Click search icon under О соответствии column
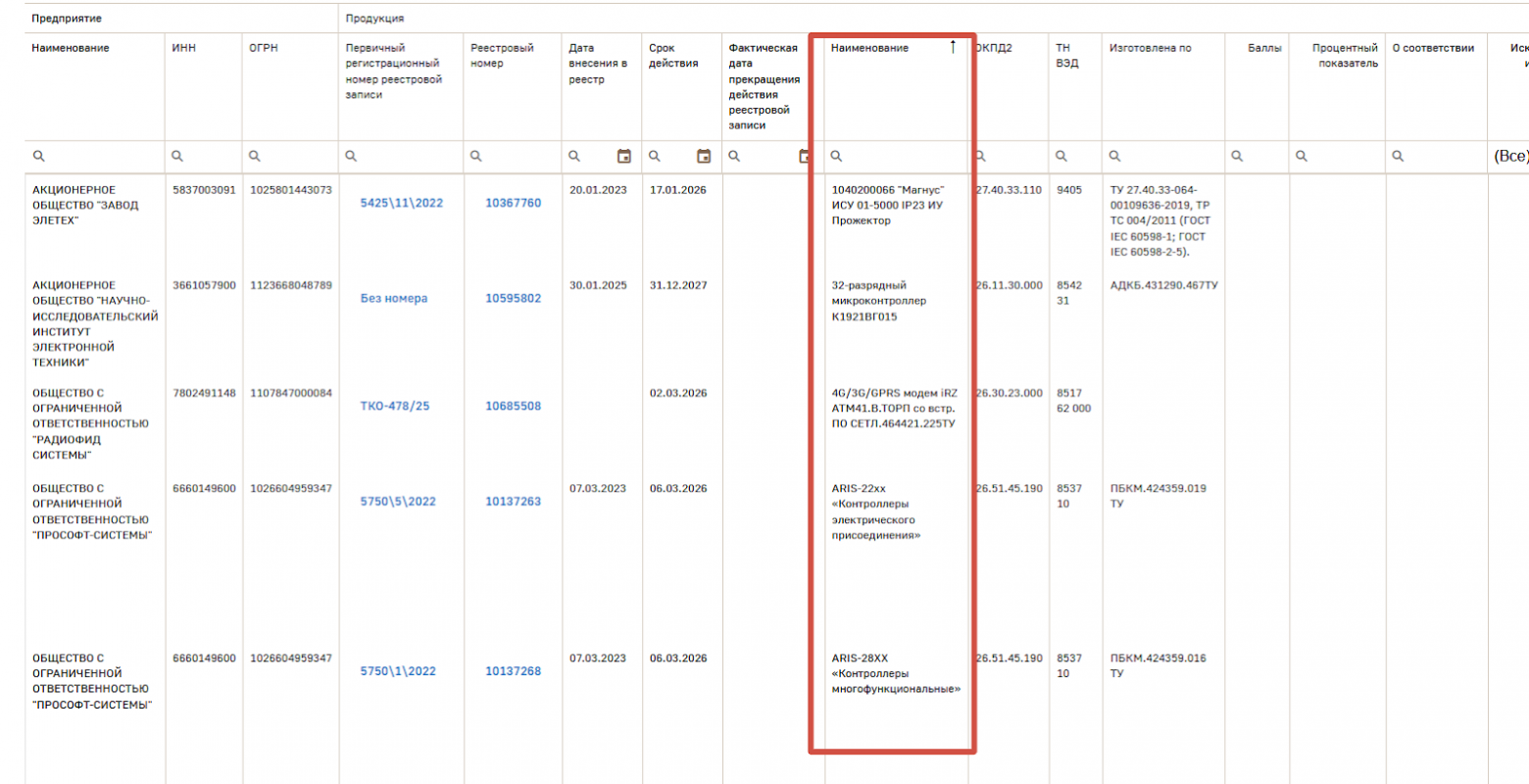The height and width of the screenshot is (784, 1529). click(1398, 156)
